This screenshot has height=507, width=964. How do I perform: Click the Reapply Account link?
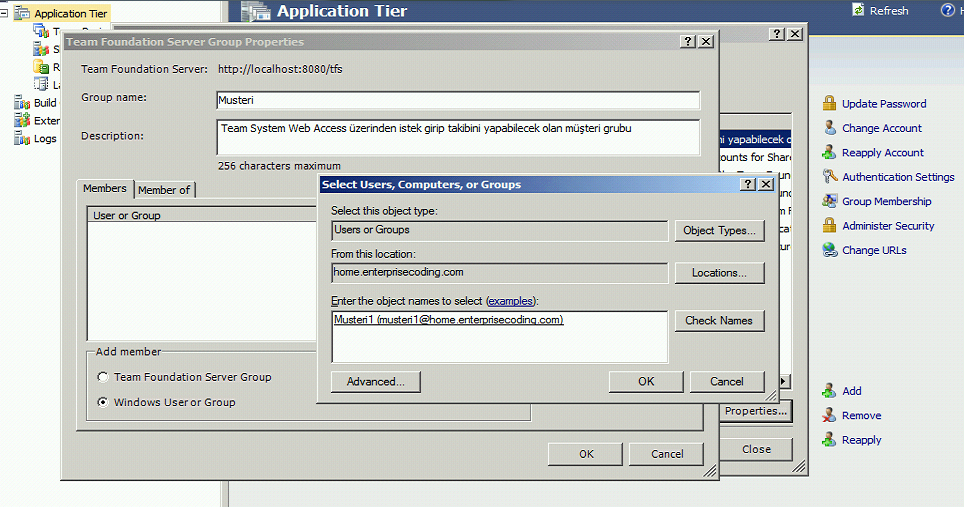pos(883,152)
